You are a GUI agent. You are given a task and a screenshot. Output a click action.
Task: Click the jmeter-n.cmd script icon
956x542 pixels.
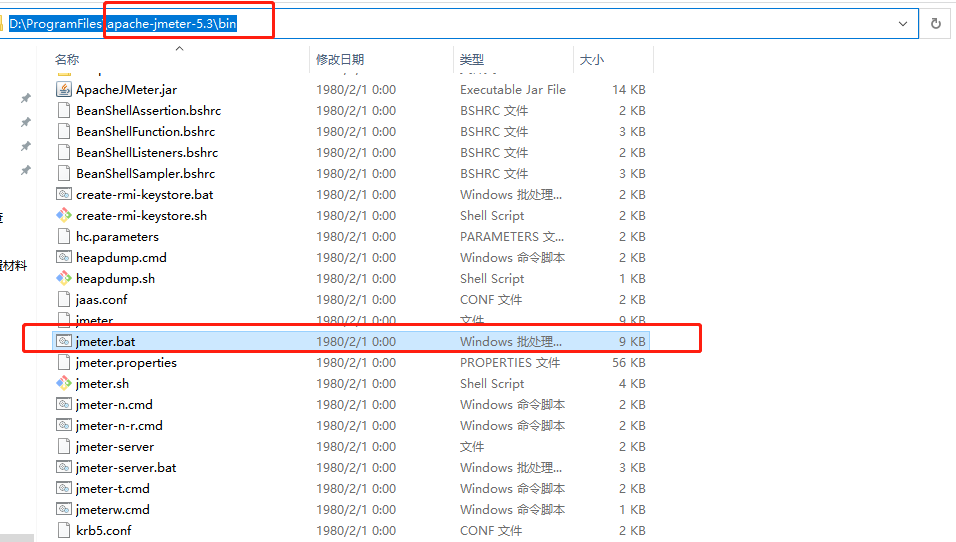64,405
